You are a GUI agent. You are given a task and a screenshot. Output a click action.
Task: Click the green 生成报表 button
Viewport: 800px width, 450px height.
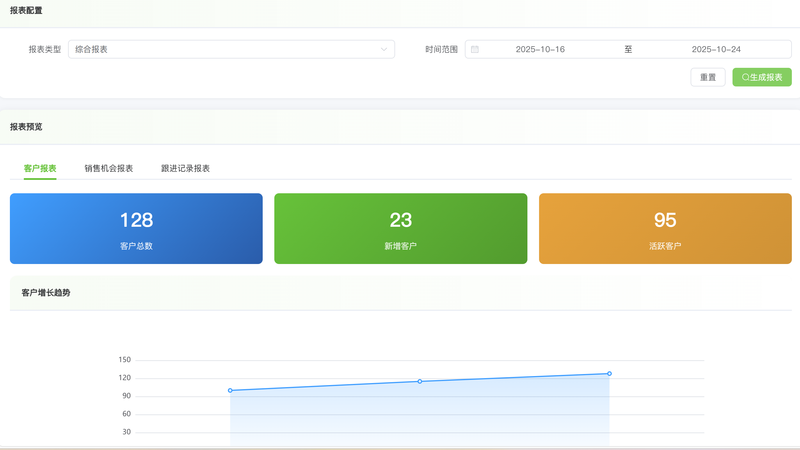point(762,77)
